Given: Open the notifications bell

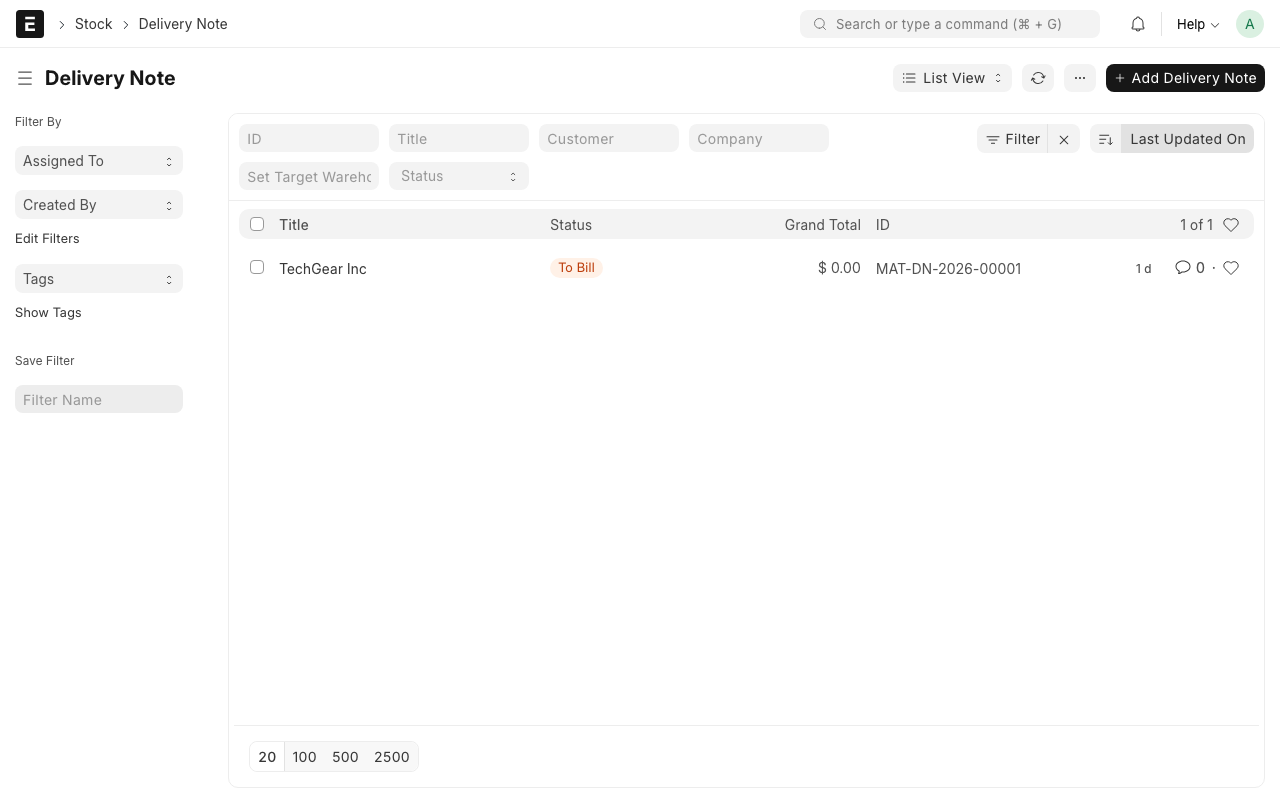Looking at the screenshot, I should [1138, 24].
